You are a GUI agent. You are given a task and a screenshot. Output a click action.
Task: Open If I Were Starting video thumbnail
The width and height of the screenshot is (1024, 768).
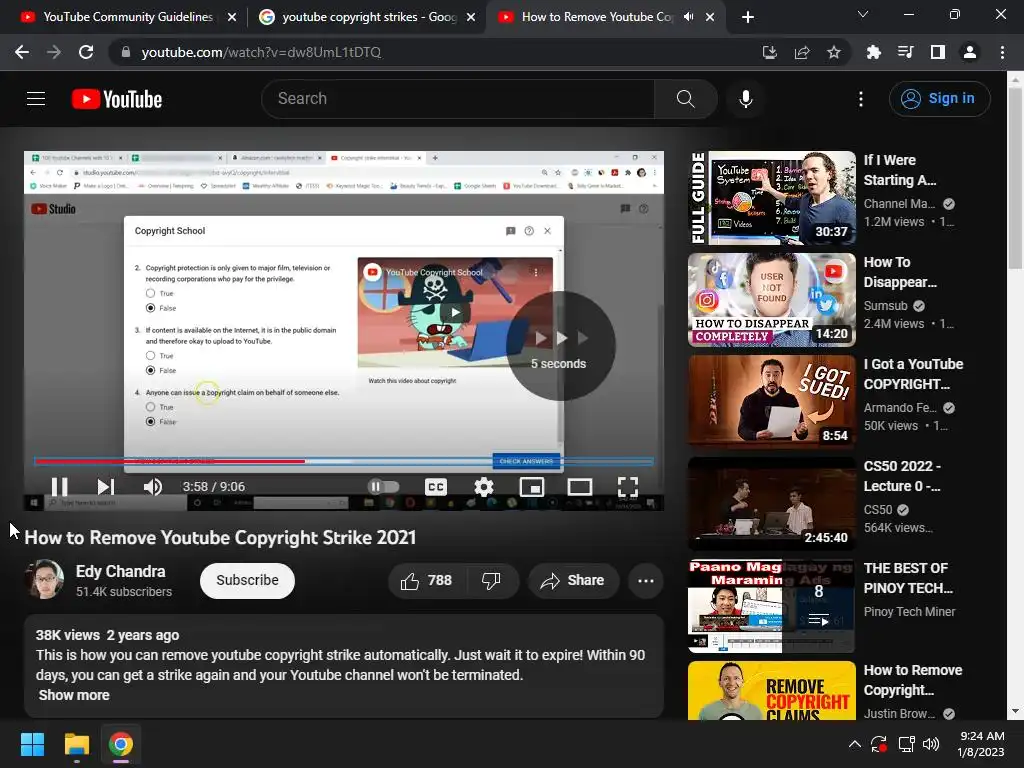pyautogui.click(x=772, y=198)
